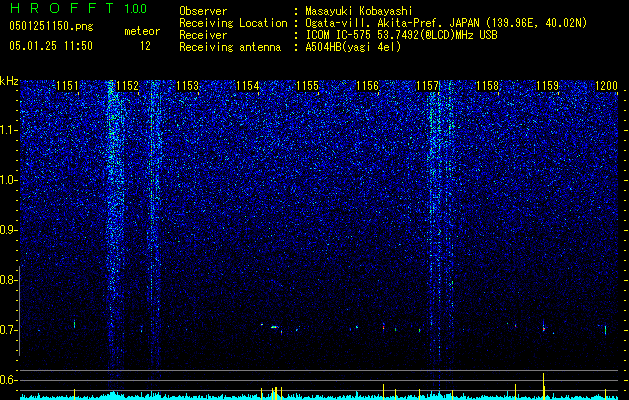This screenshot has height=400, width=629.
Task: Click the 'meteor' label
Action: (x=142, y=31)
